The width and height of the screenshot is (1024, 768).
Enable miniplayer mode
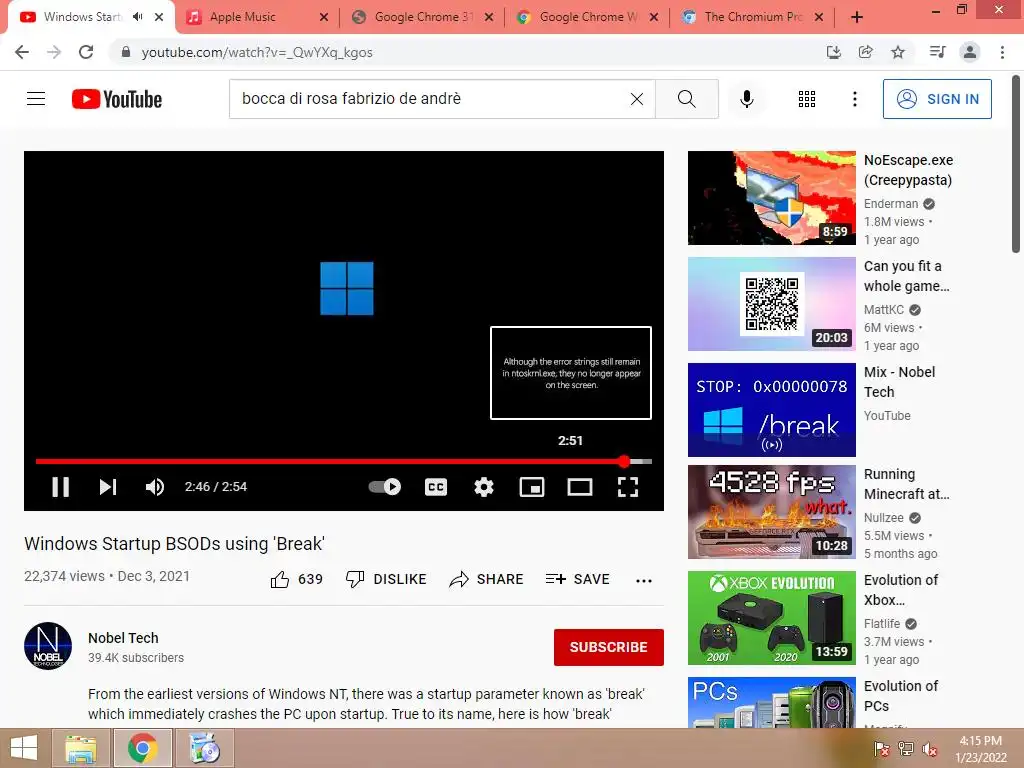click(532, 487)
